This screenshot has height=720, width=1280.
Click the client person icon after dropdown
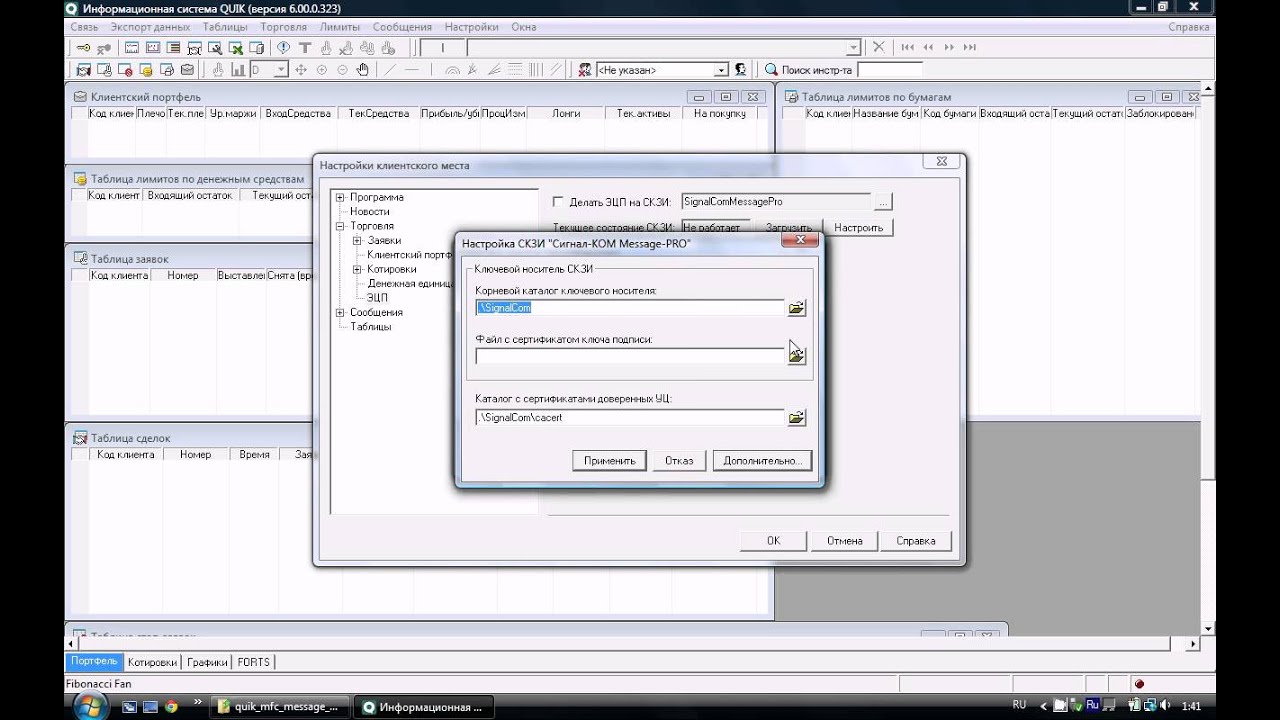coord(740,70)
